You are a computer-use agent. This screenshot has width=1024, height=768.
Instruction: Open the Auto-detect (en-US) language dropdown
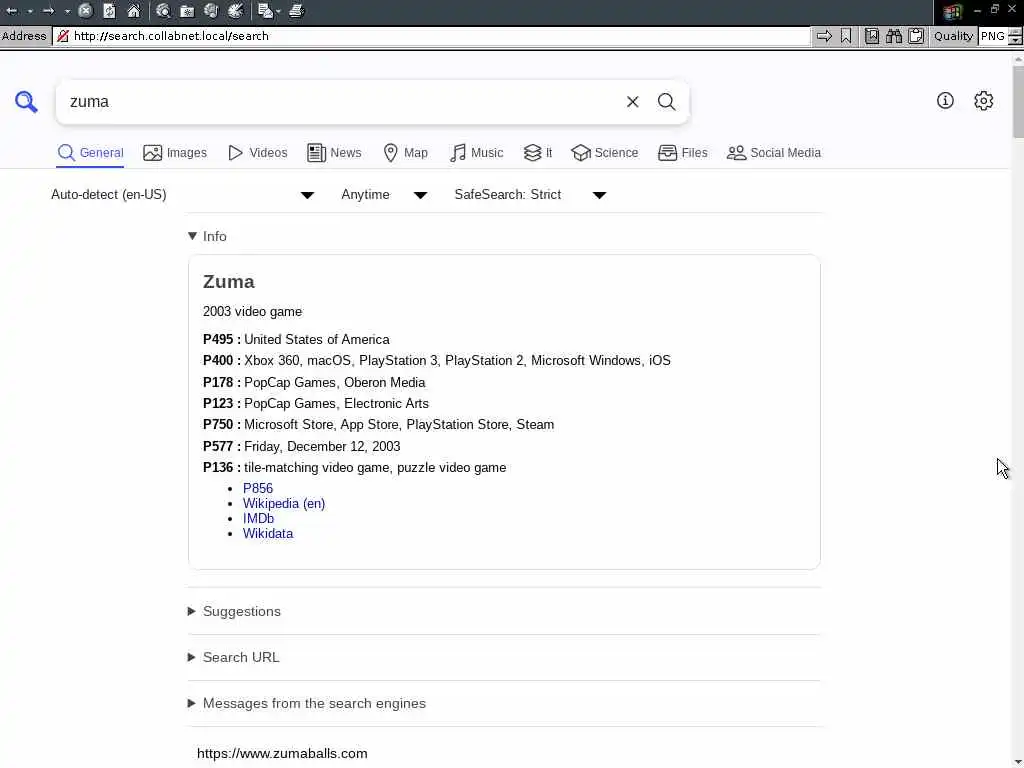pos(183,195)
